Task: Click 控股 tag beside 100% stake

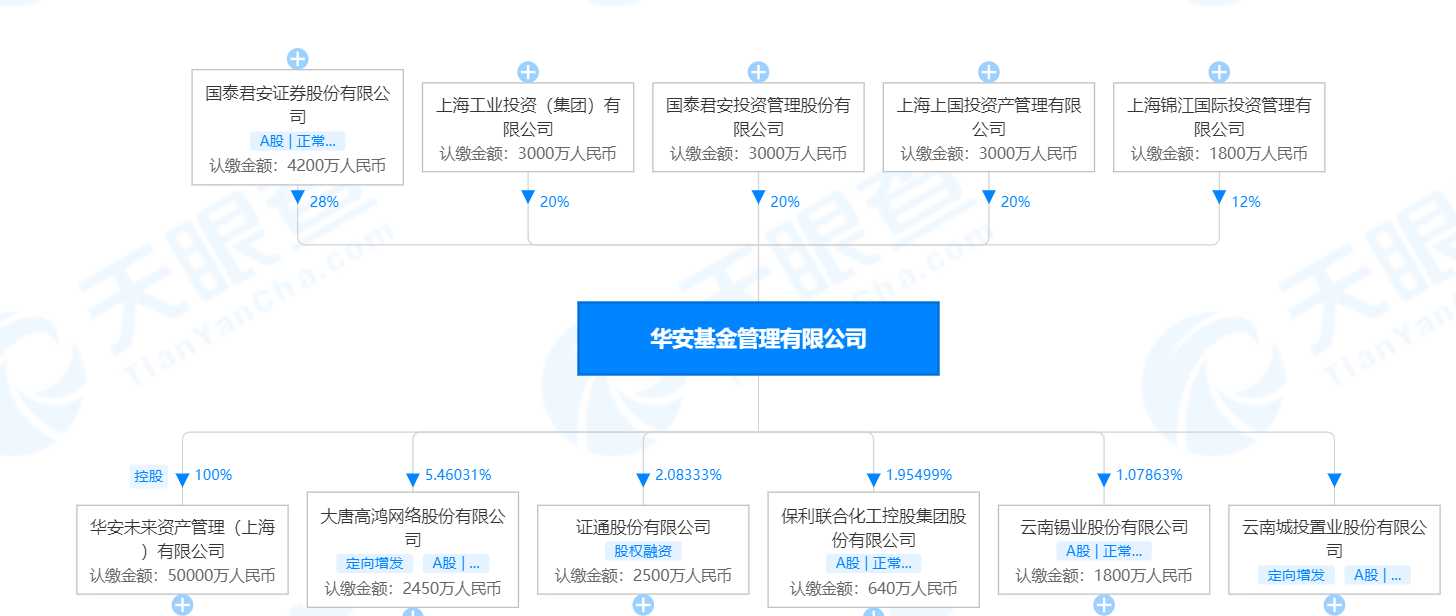Action: (x=148, y=476)
